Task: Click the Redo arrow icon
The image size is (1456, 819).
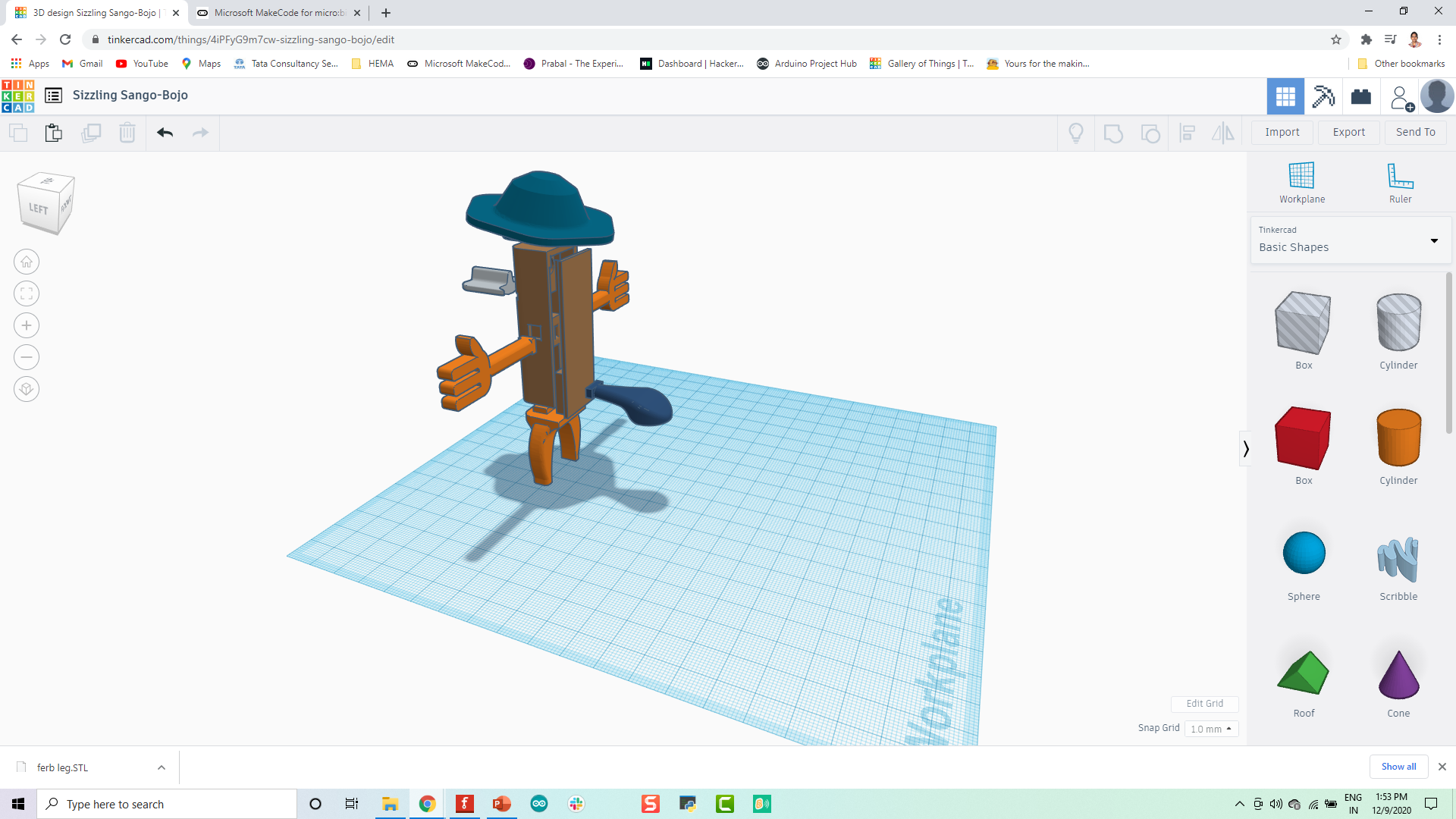Action: coord(200,131)
